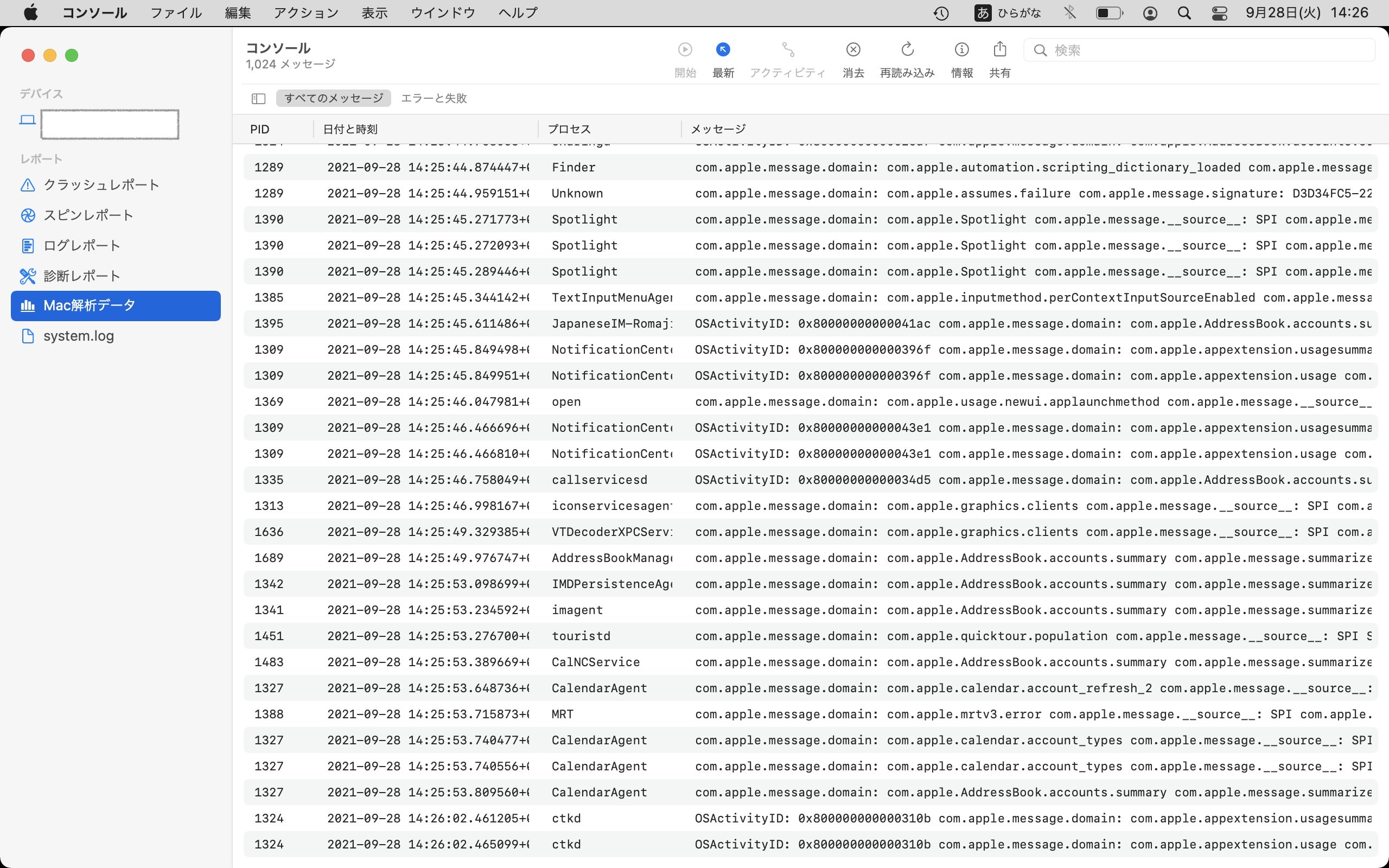
Task: Click the 最新 (Now) toolbar icon
Action: pyautogui.click(x=723, y=50)
